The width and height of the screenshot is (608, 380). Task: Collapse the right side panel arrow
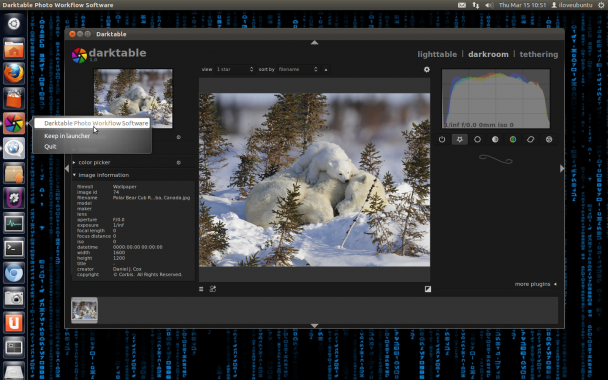[562, 168]
